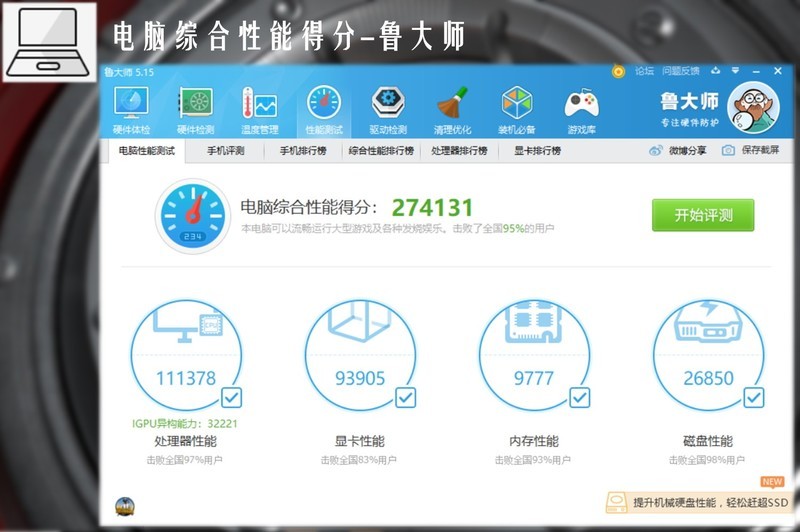Click the speedometer gauge score icon
Viewport: 800px width, 532px height.
point(192,216)
